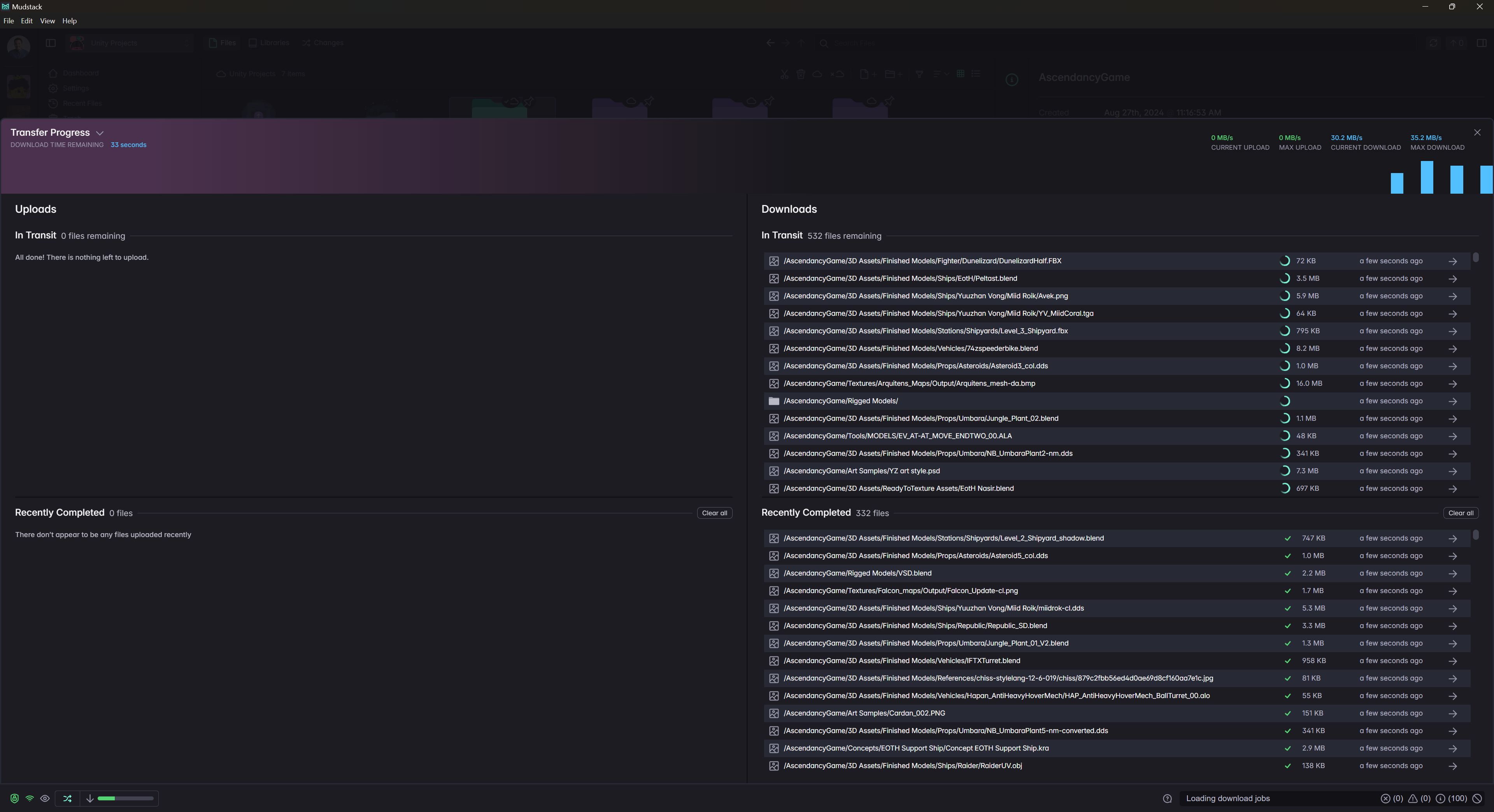Click the tallest blue bandwidth graph bar

pyautogui.click(x=1426, y=177)
